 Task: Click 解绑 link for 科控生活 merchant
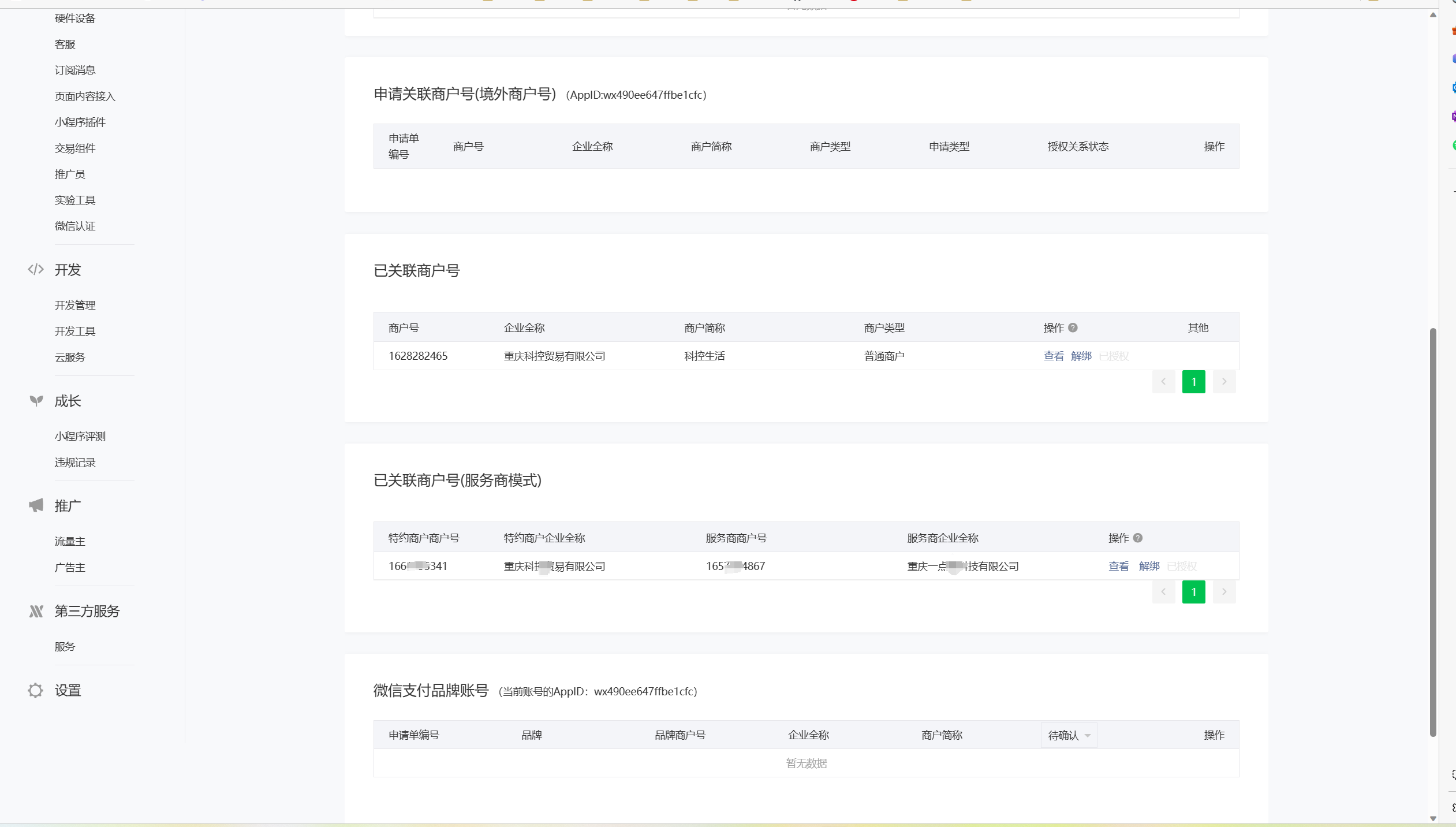(1081, 356)
